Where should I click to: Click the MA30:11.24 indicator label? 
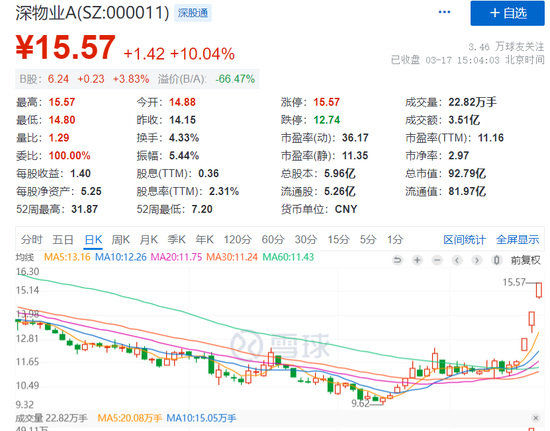click(x=232, y=257)
